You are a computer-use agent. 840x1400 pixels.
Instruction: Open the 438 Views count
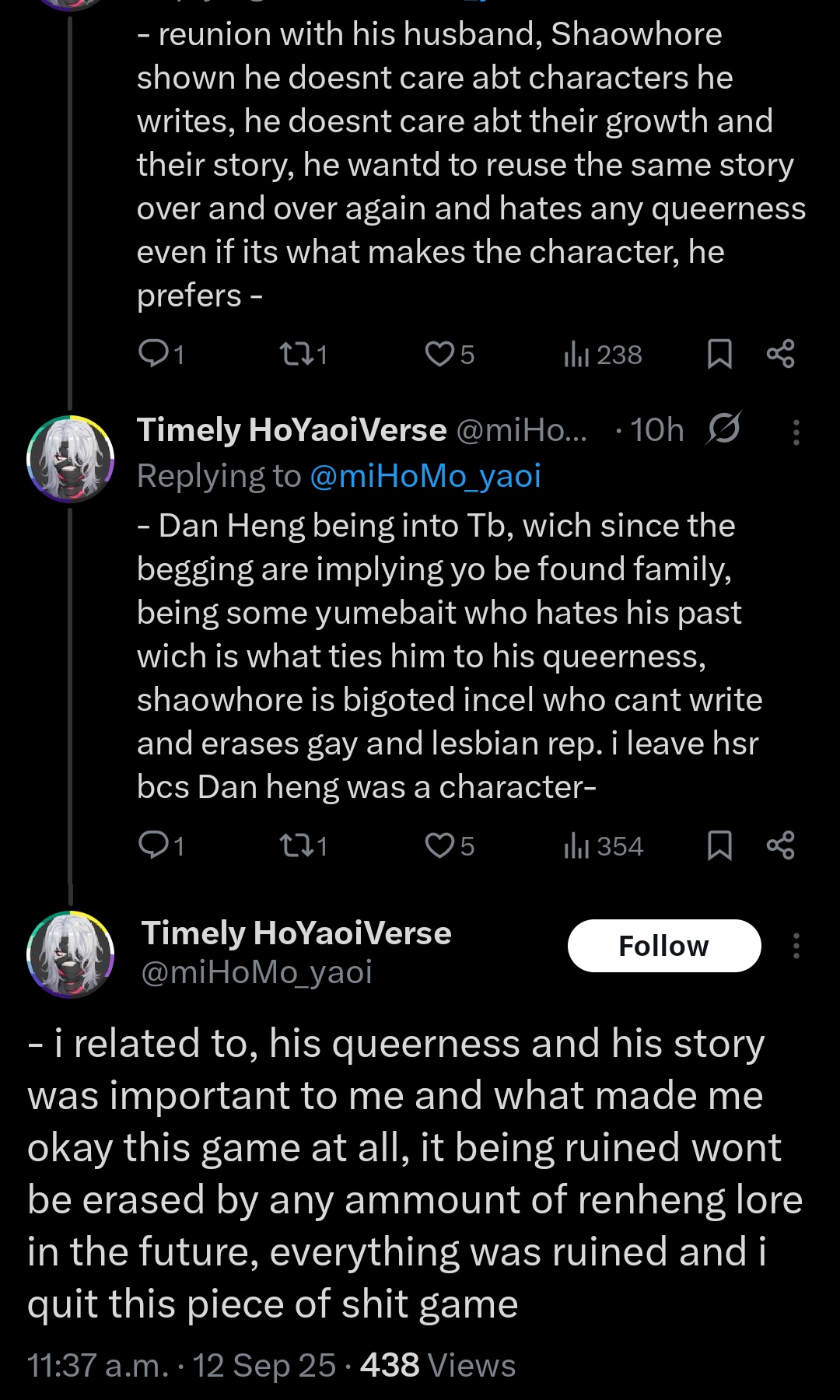point(438,1366)
